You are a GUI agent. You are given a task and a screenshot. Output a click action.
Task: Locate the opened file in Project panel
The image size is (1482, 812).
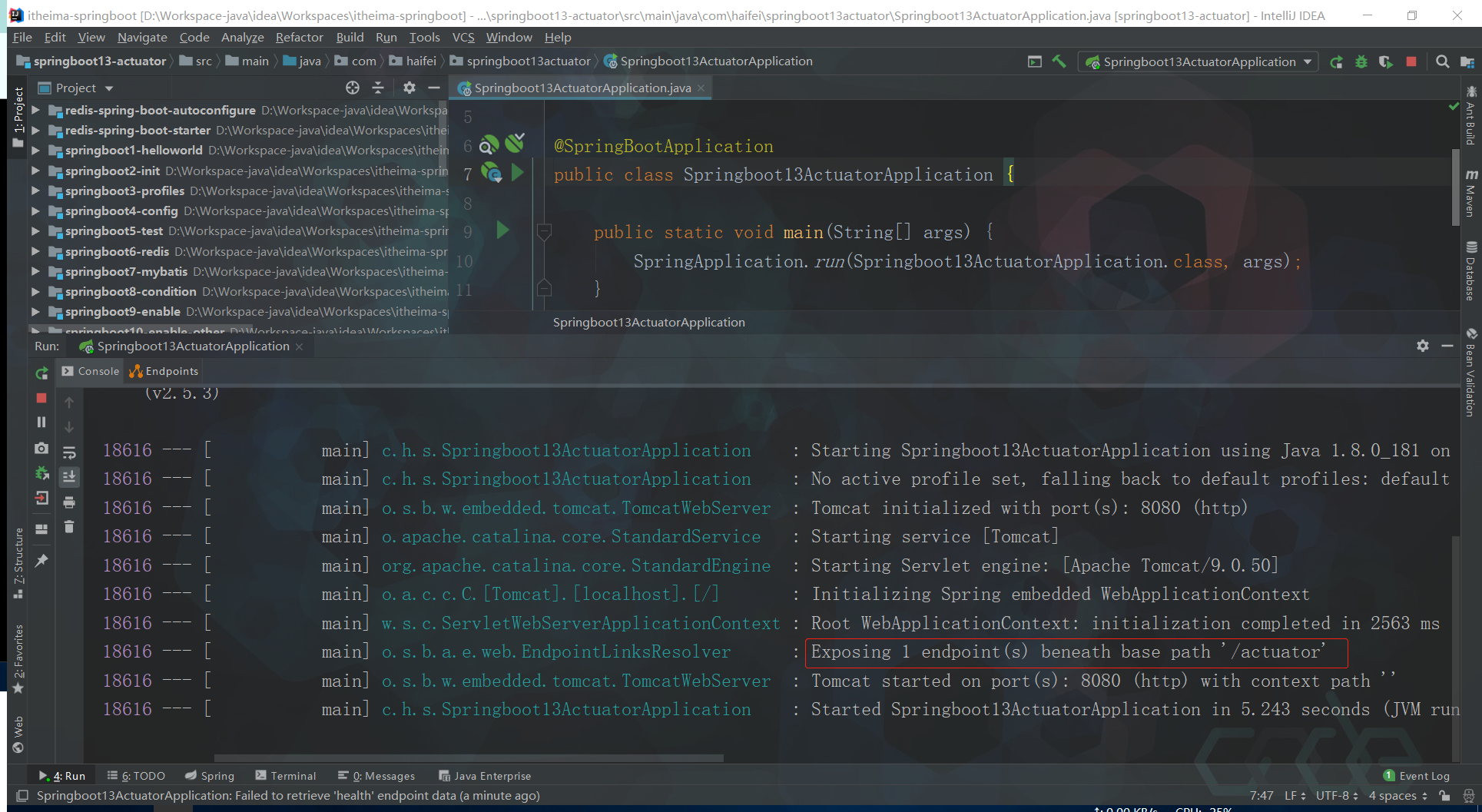(353, 88)
